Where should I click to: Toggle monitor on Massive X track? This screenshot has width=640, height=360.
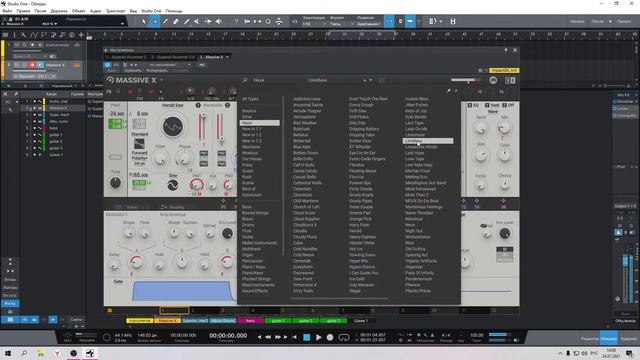pos(40,65)
